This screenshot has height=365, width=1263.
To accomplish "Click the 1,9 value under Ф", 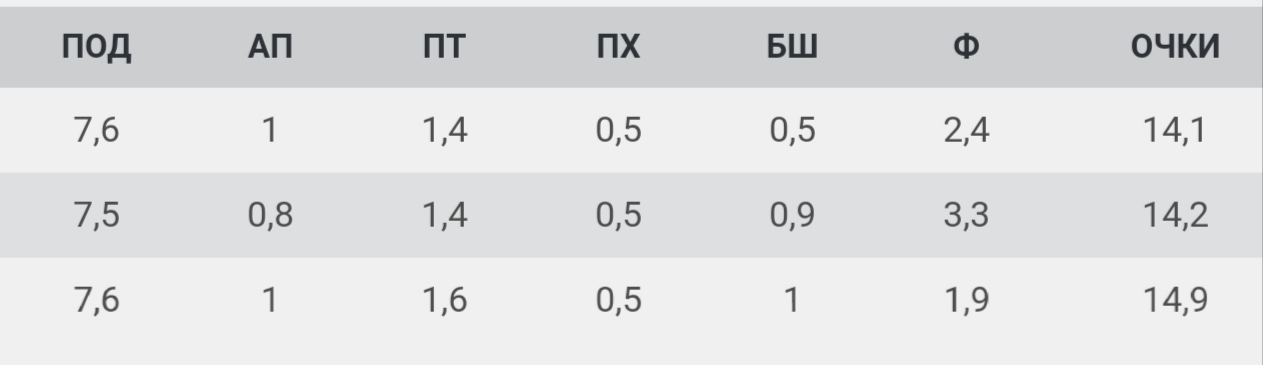I will click(966, 301).
